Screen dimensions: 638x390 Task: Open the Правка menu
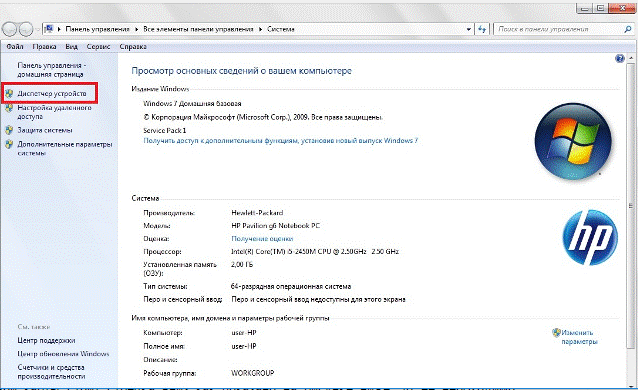[44, 47]
